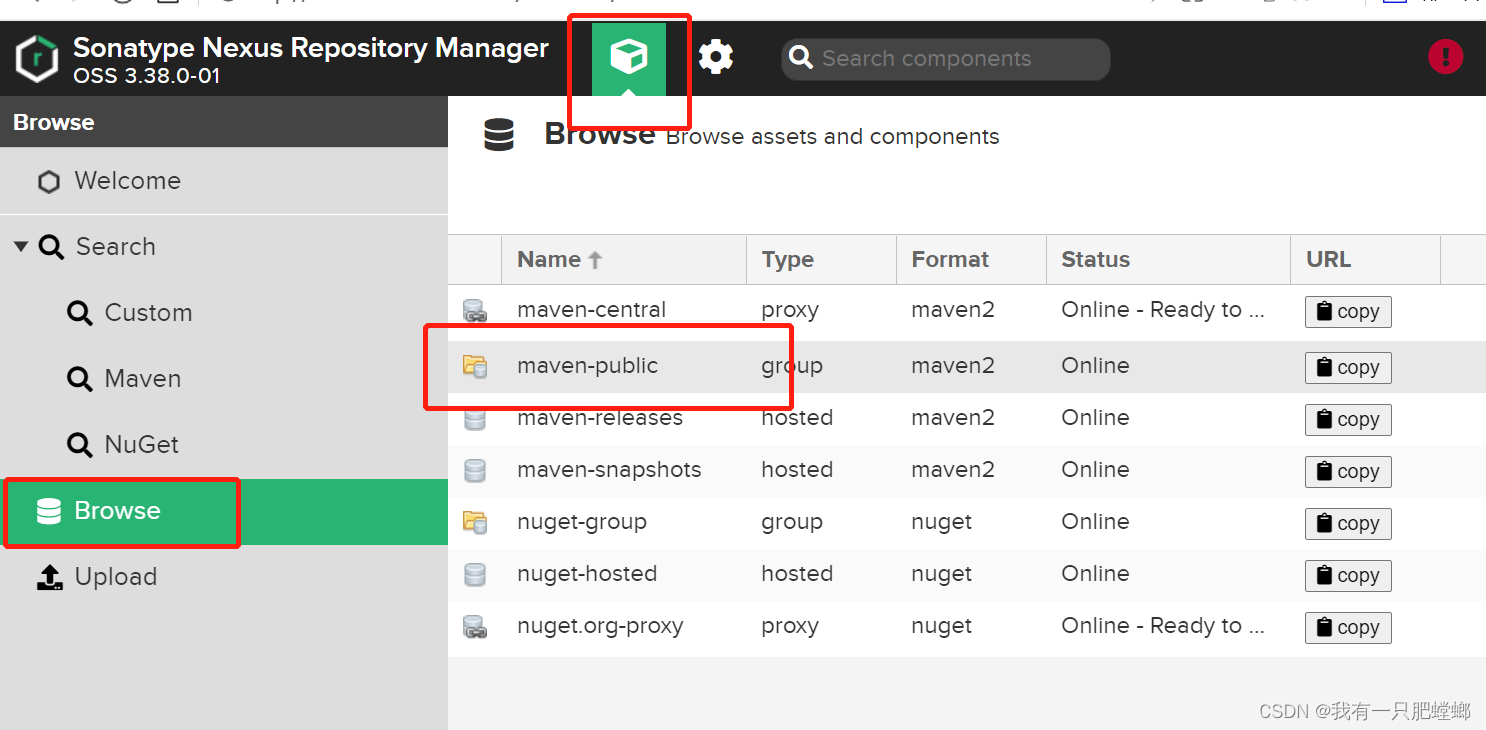Click the magnifier icon next to NuGet
The height and width of the screenshot is (730, 1486).
click(80, 445)
